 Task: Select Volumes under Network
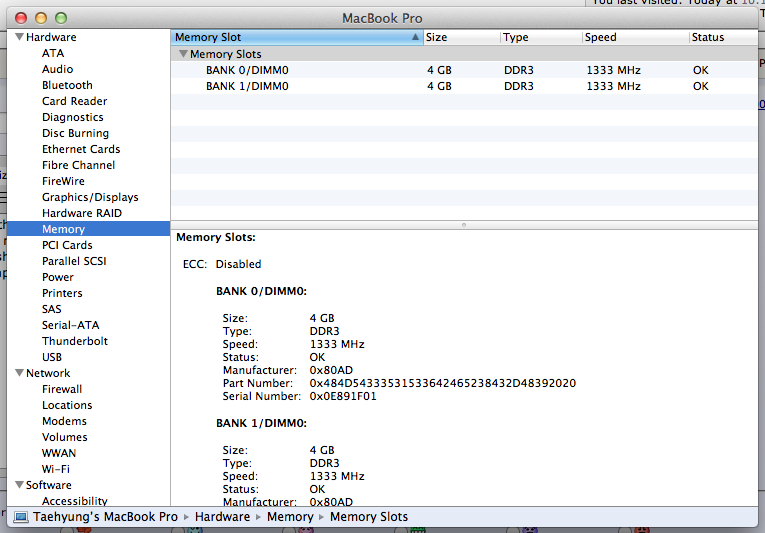pyautogui.click(x=65, y=437)
